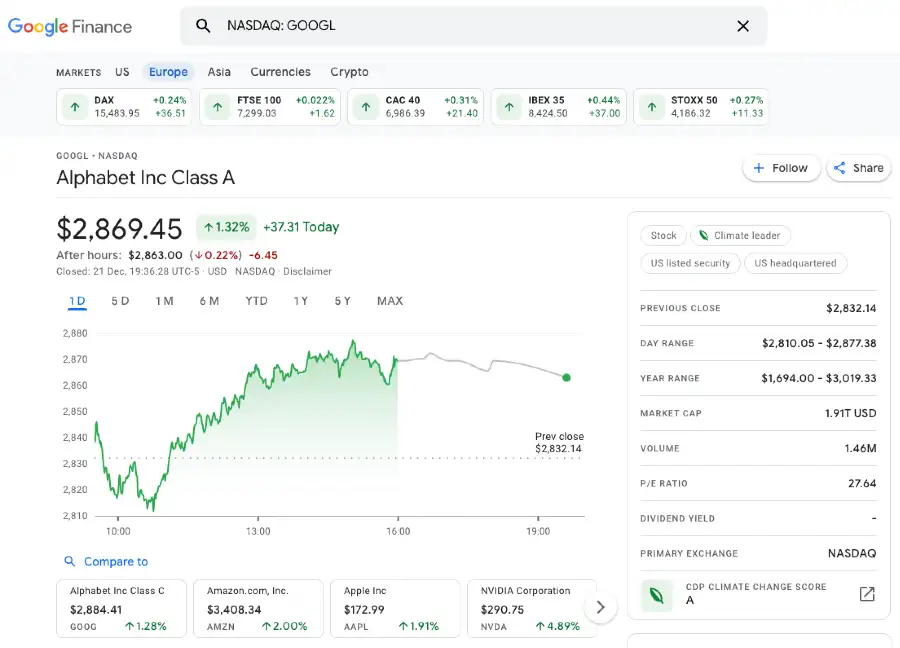Share this stock page
The image size is (900, 648).
point(859,168)
